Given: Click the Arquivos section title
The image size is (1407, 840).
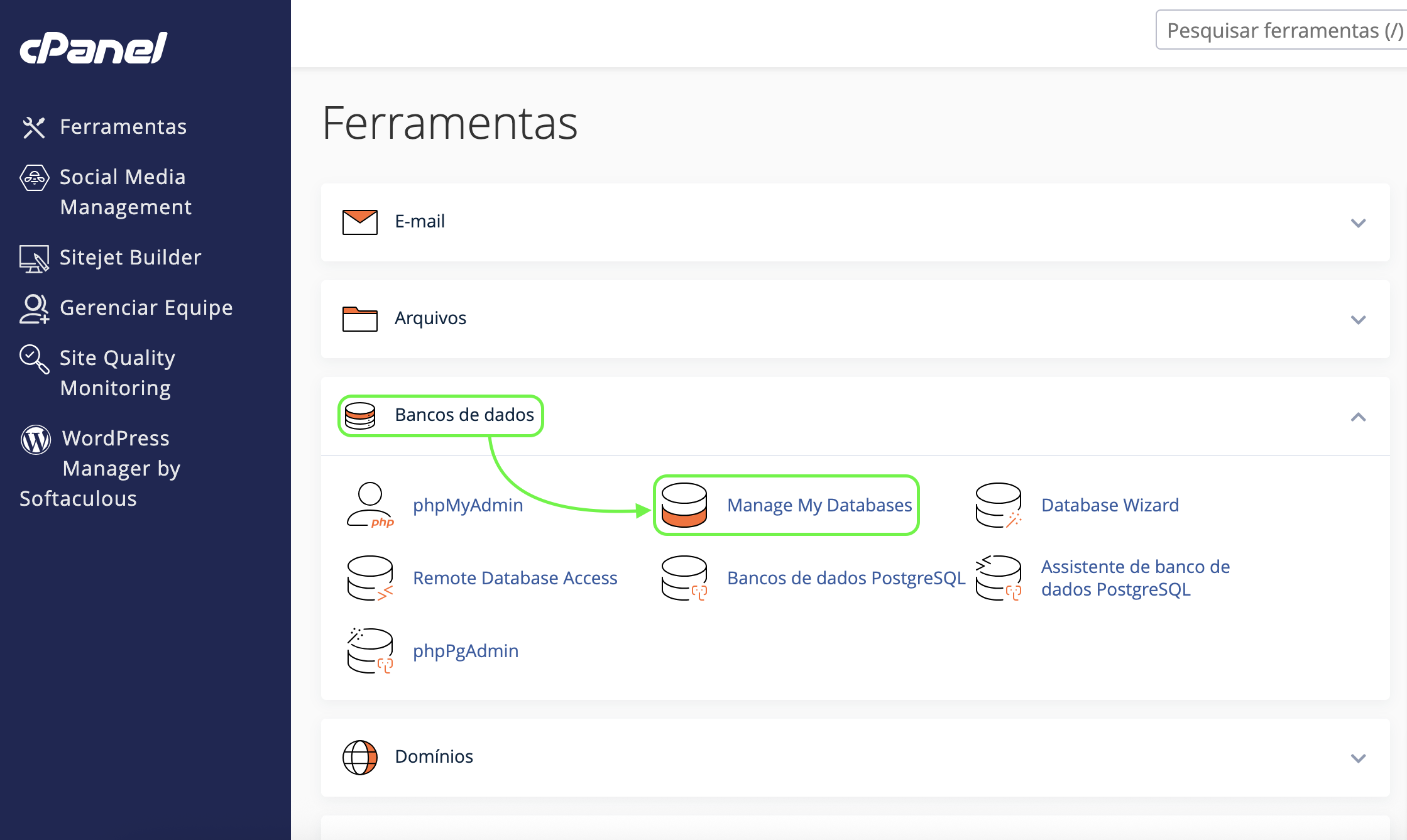Looking at the screenshot, I should [430, 318].
